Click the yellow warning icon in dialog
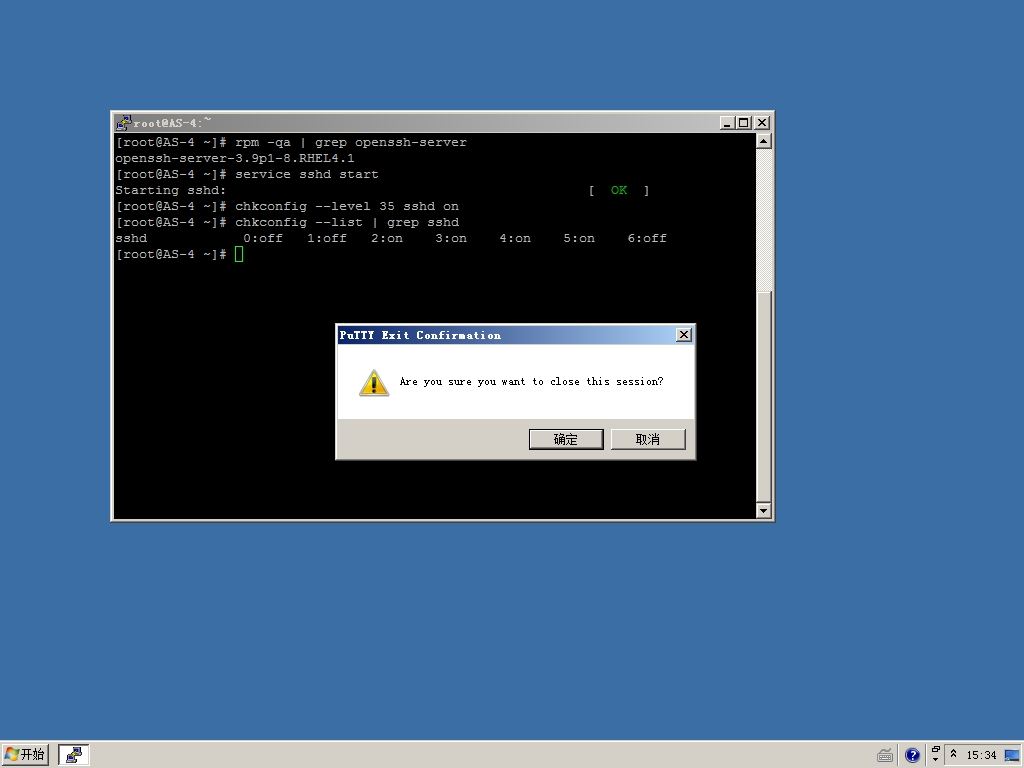 (374, 383)
